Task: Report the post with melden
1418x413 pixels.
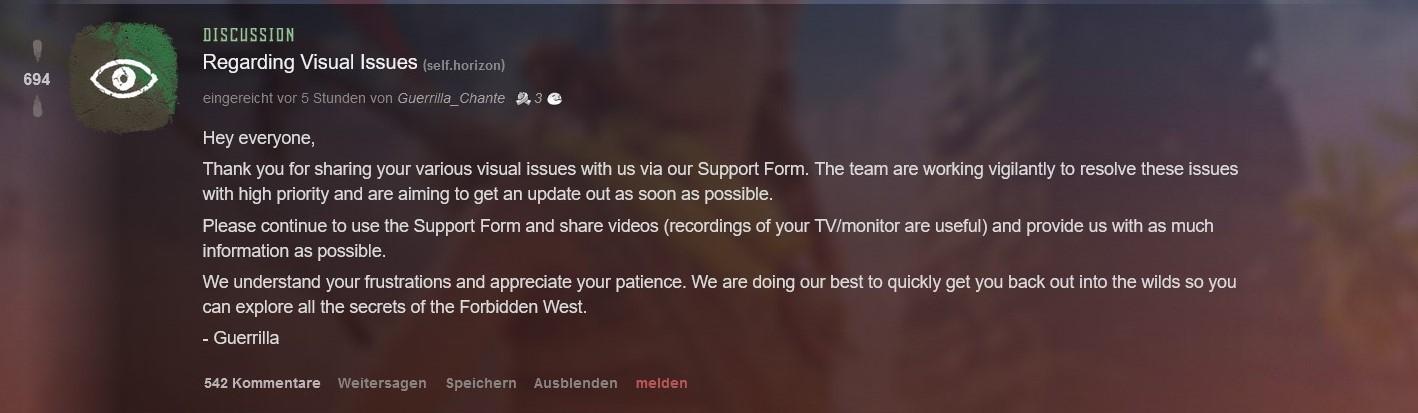Action: tap(662, 383)
